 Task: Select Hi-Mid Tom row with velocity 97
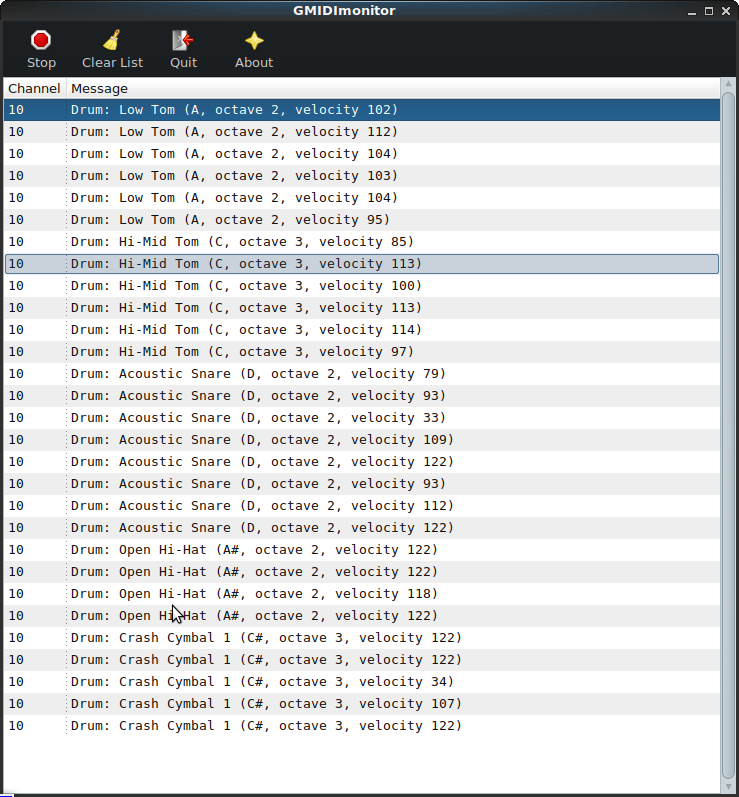pyautogui.click(x=362, y=352)
